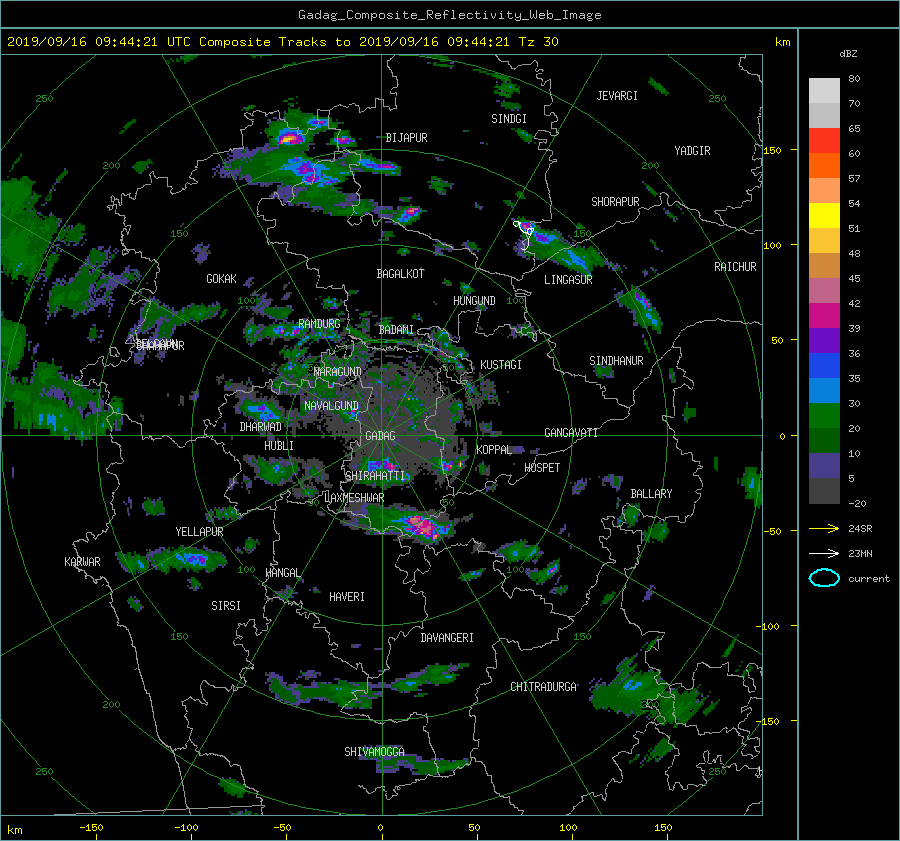Click the CHITRADURGA city label
The width and height of the screenshot is (900, 841).
544,687
